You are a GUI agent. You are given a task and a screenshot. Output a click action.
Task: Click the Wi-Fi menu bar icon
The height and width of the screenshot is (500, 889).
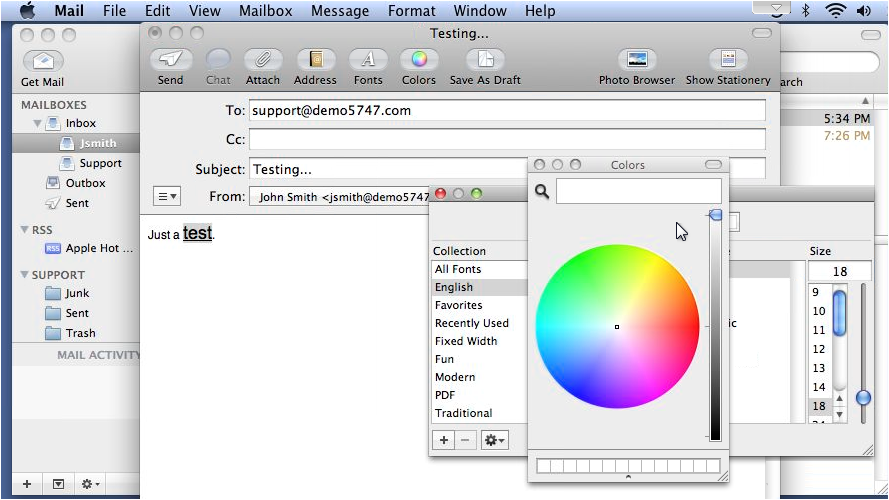(835, 10)
